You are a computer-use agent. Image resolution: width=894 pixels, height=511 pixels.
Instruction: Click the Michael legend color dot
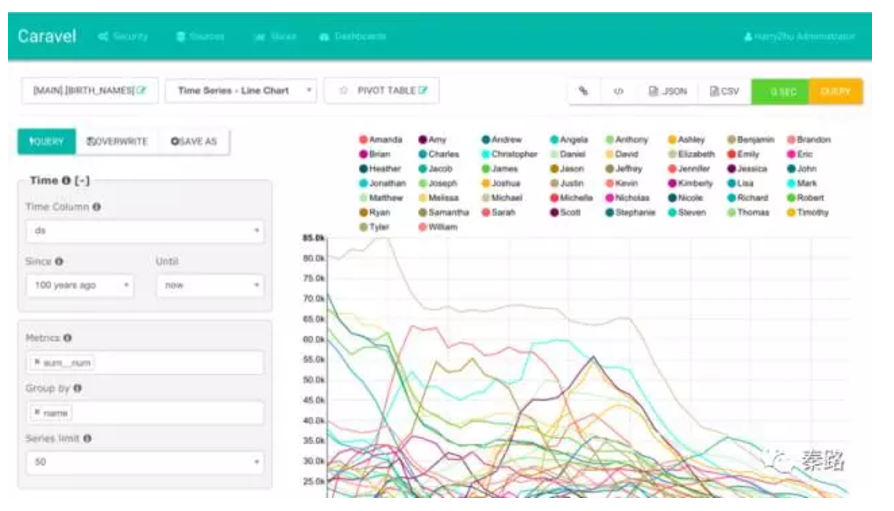pos(486,198)
